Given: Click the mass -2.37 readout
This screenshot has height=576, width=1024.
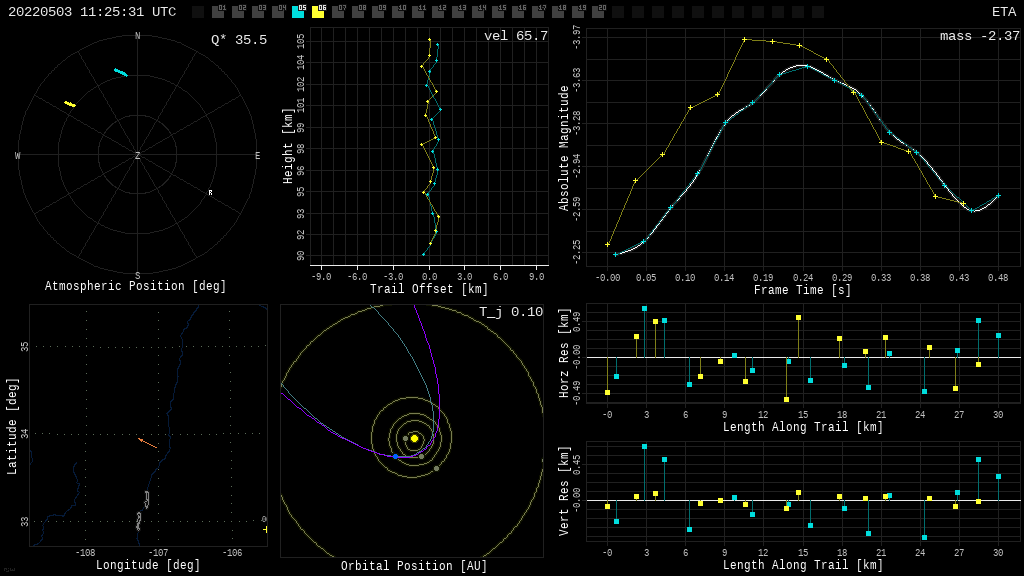Looking at the screenshot, I should click(979, 36).
